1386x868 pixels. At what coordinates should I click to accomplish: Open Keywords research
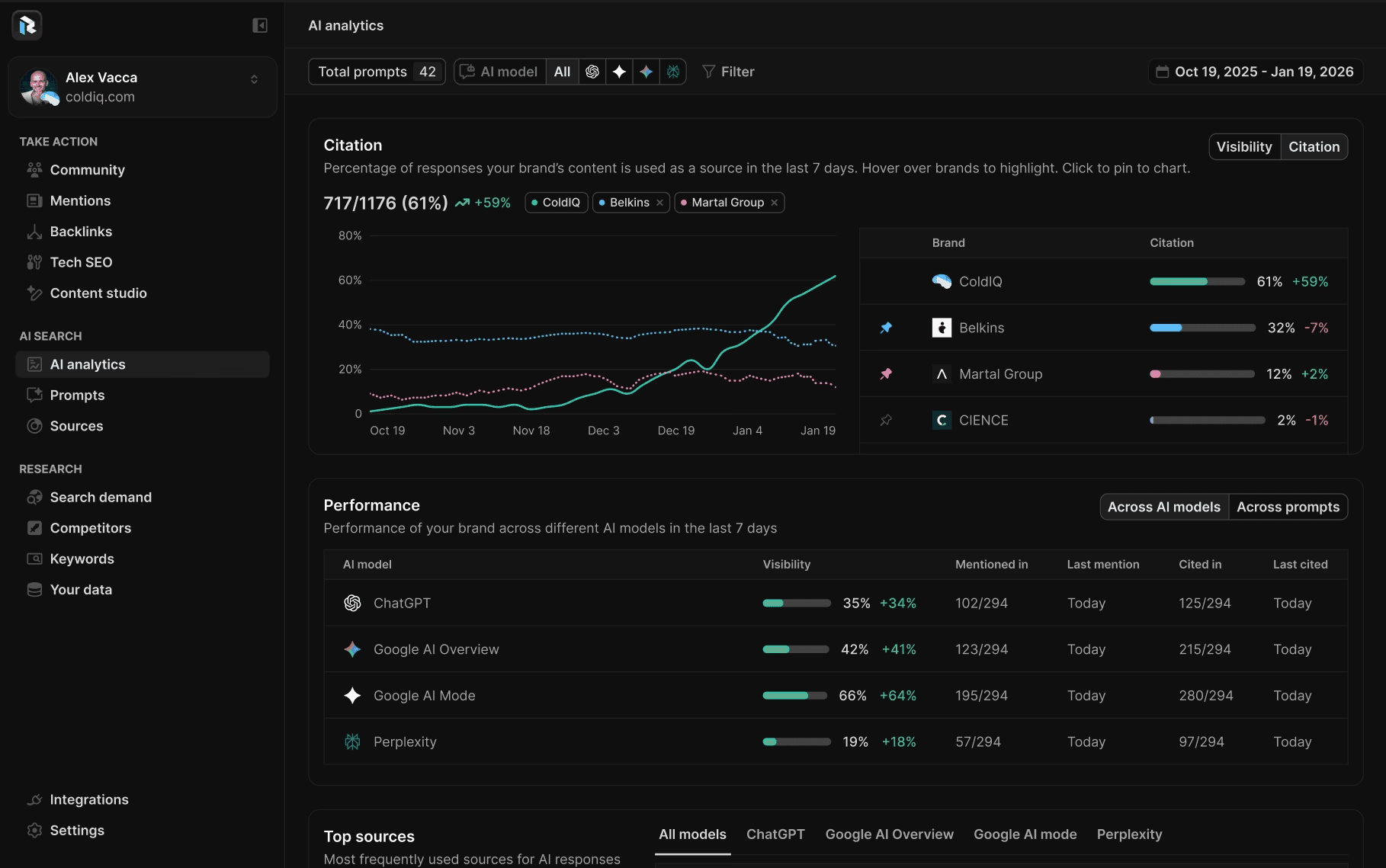click(143, 559)
